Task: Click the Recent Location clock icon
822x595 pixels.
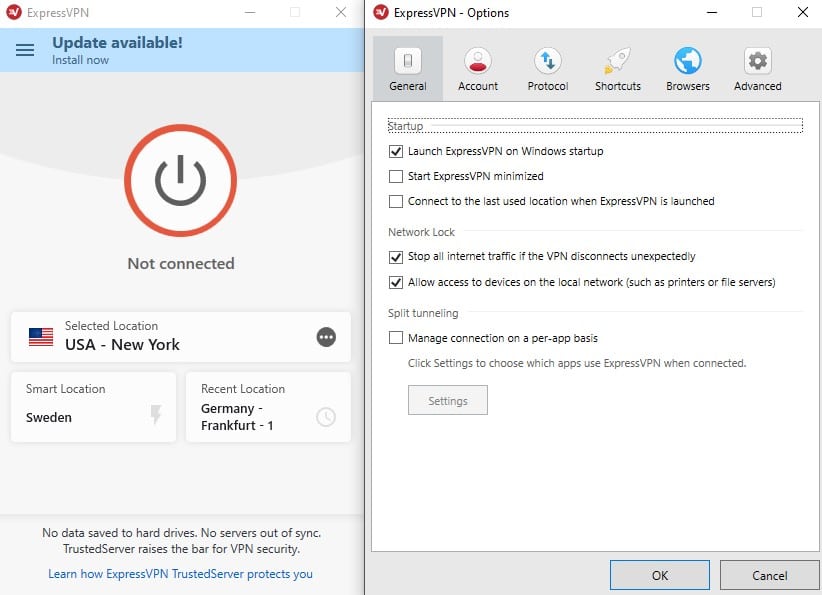Action: (x=326, y=417)
